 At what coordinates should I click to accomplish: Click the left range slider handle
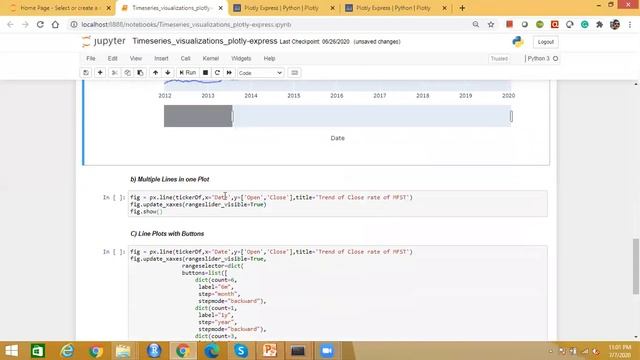point(232,116)
